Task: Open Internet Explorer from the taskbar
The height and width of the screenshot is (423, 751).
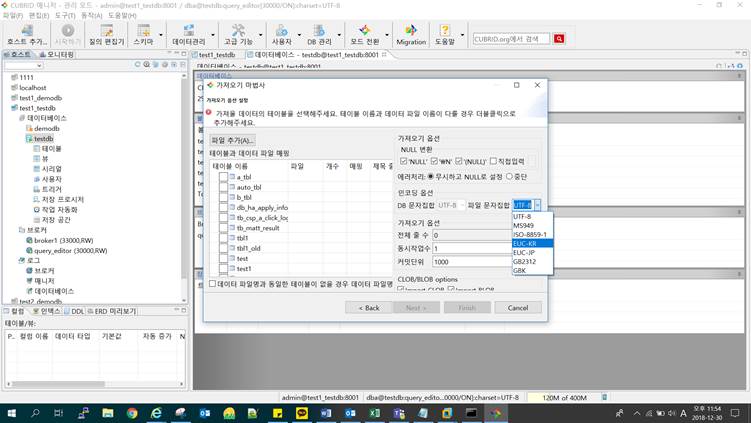Action: click(x=157, y=413)
